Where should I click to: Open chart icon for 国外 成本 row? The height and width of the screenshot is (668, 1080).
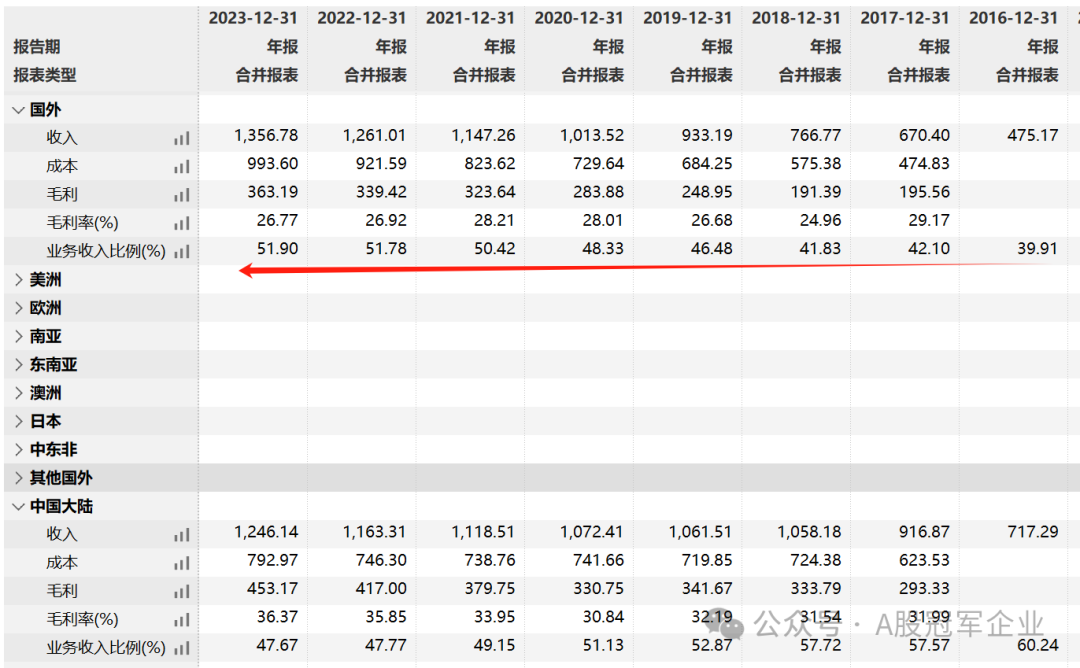click(182, 167)
